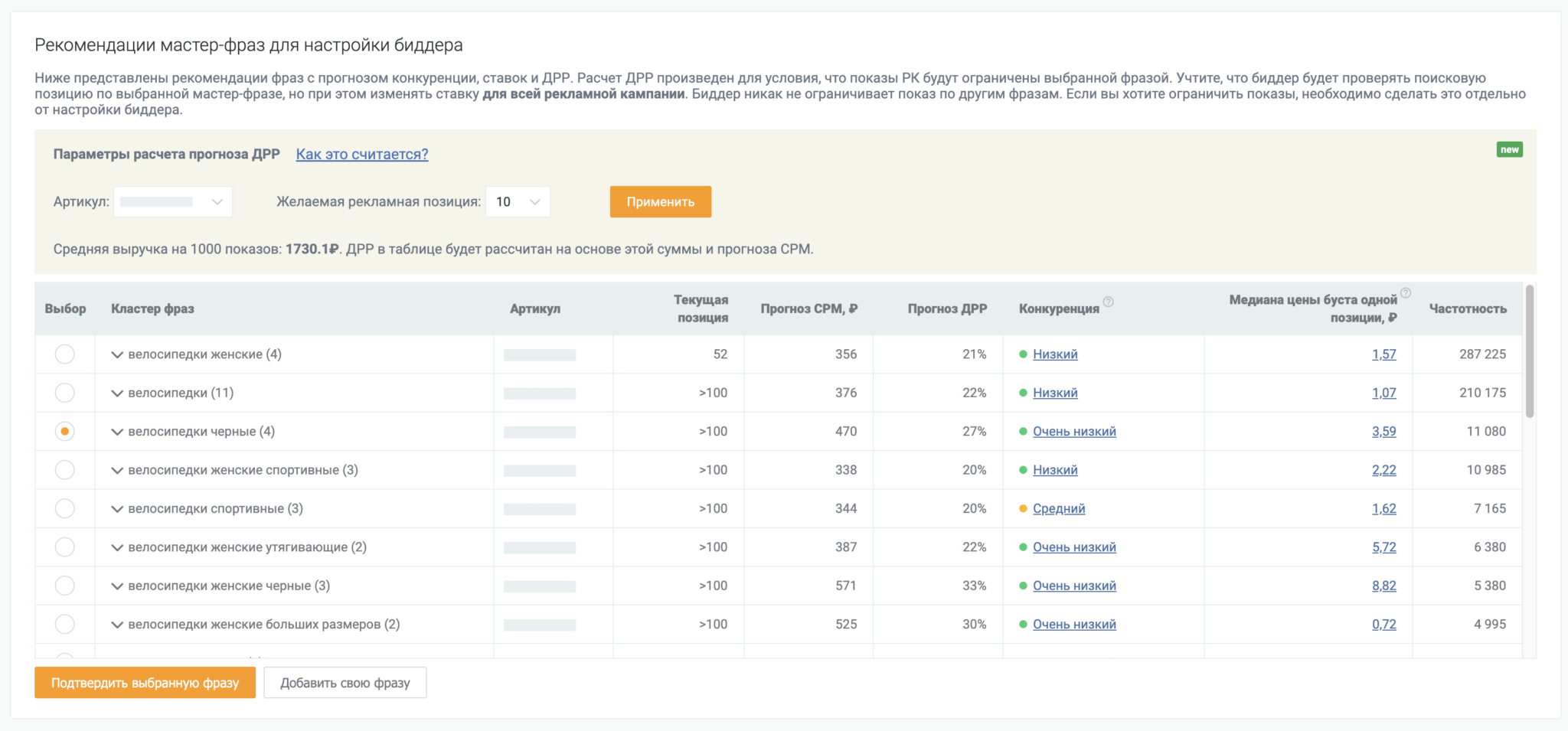Click help icon beside Медиана цены буста
The width and height of the screenshot is (1568, 731).
point(1405,292)
